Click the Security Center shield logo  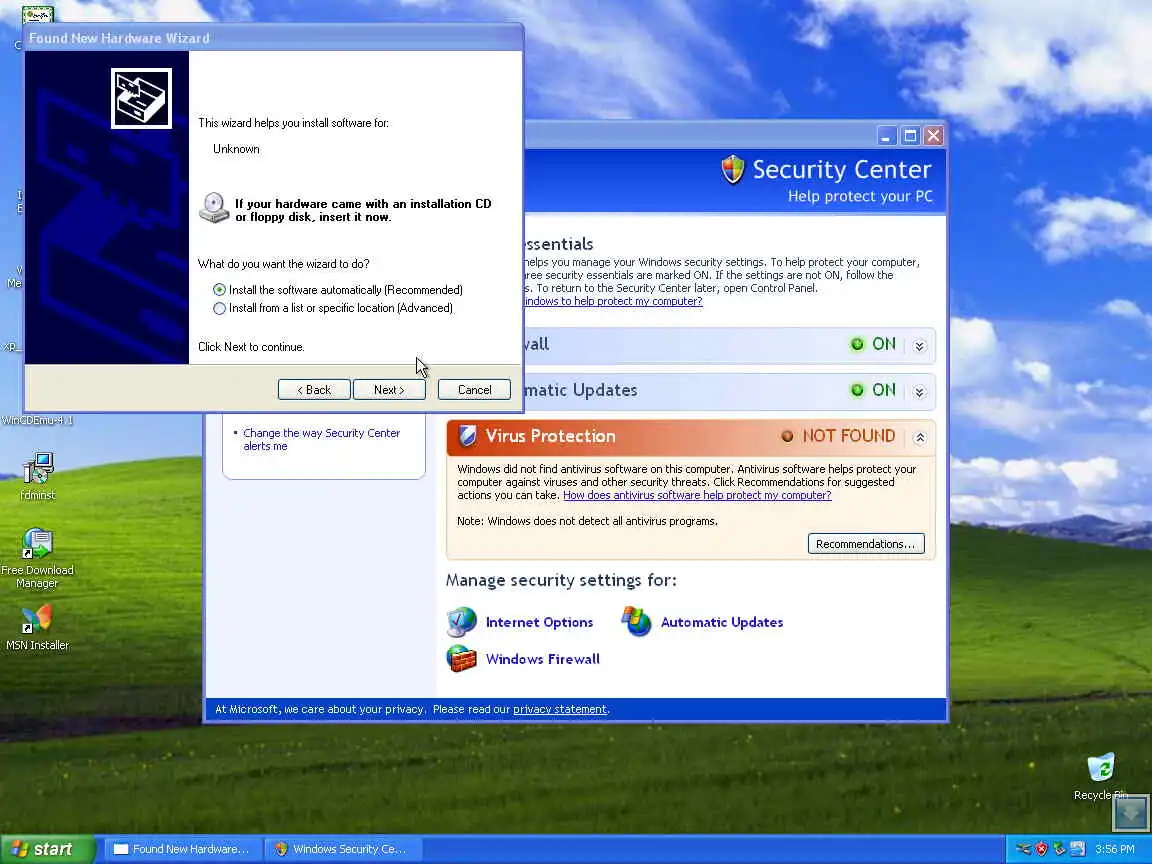pos(732,170)
